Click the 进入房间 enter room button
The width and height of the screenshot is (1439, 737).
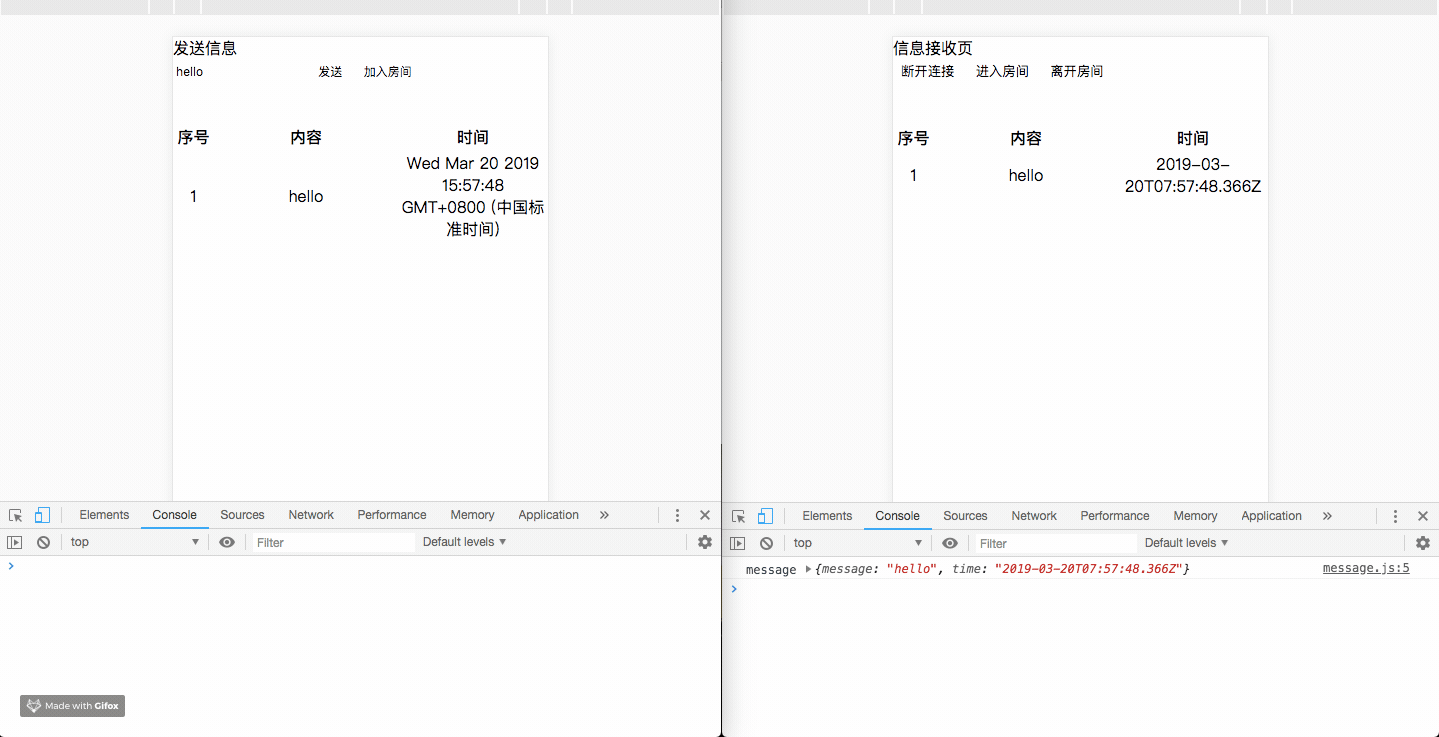pos(1002,72)
